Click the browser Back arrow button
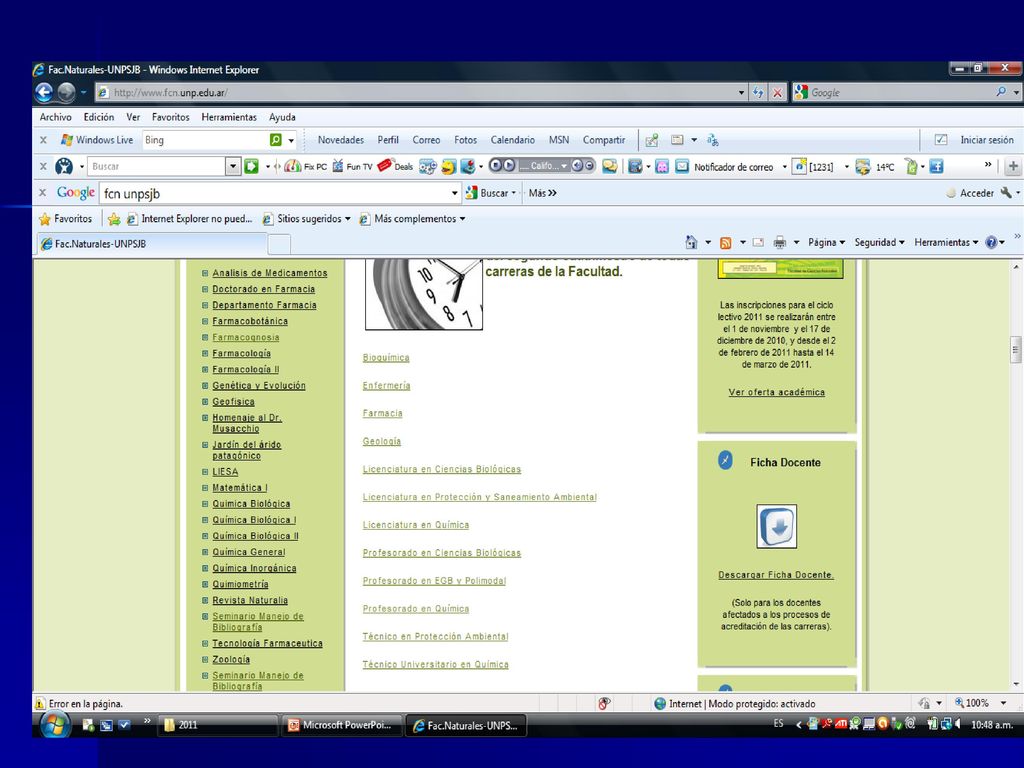 point(44,93)
